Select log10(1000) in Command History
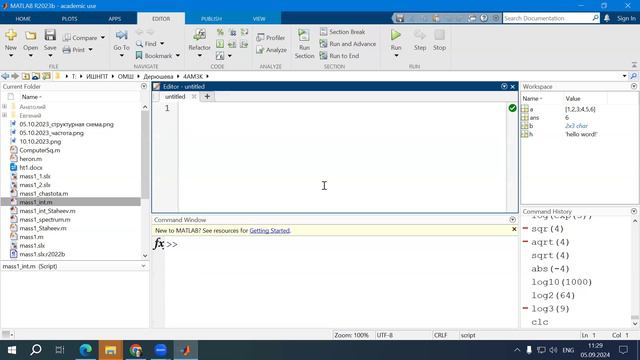Image resolution: width=640 pixels, height=360 pixels. pyautogui.click(x=562, y=282)
